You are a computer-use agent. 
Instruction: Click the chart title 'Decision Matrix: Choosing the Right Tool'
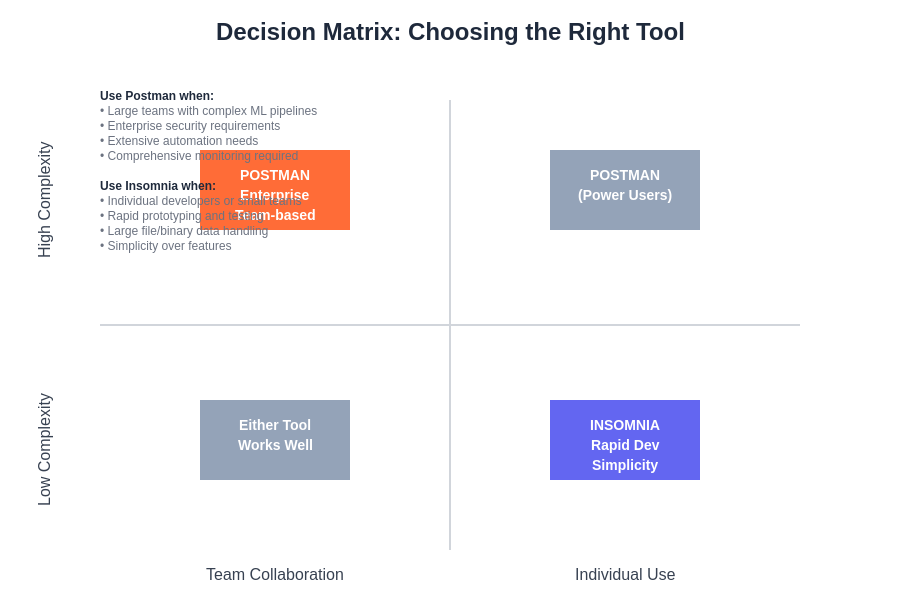point(450,32)
